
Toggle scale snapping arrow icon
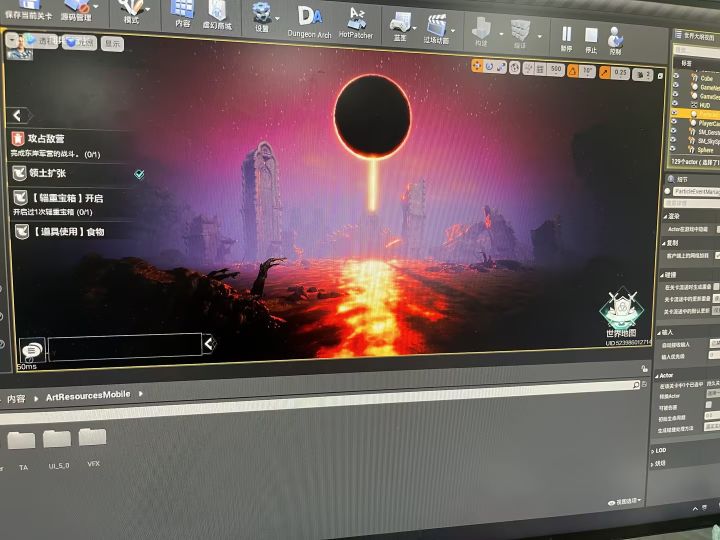click(x=604, y=72)
